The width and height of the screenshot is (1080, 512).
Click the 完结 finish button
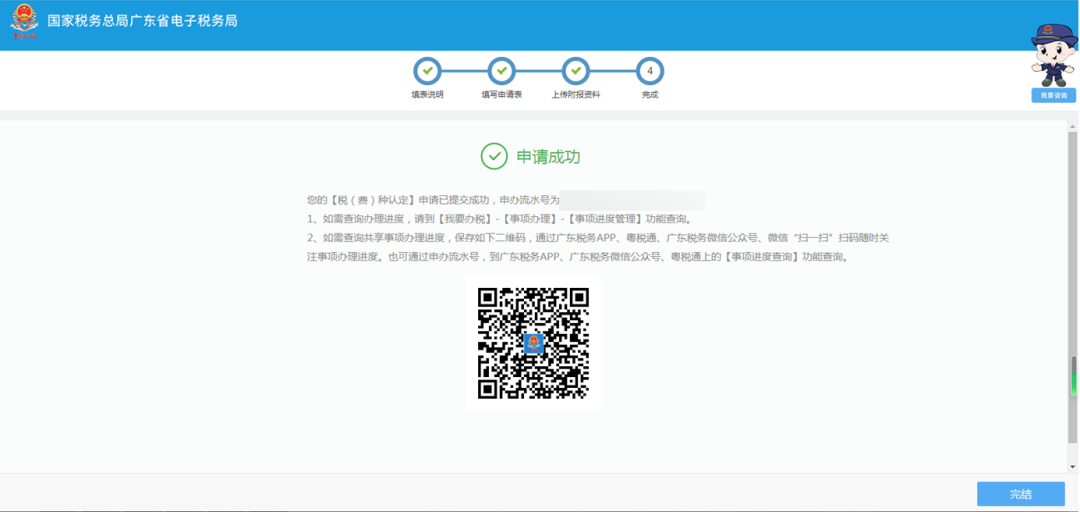(x=1021, y=493)
